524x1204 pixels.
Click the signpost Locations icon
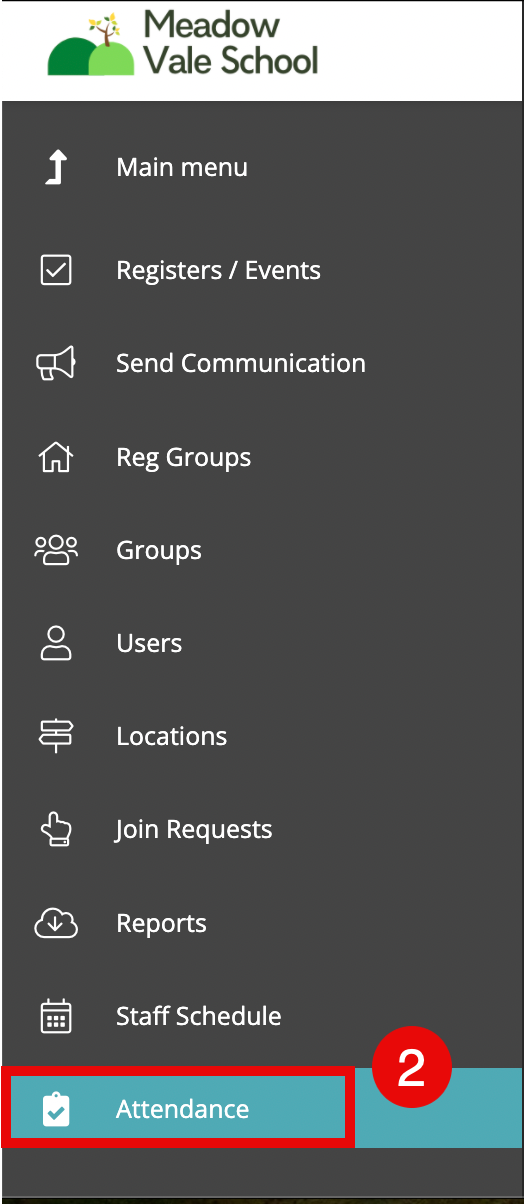56,736
